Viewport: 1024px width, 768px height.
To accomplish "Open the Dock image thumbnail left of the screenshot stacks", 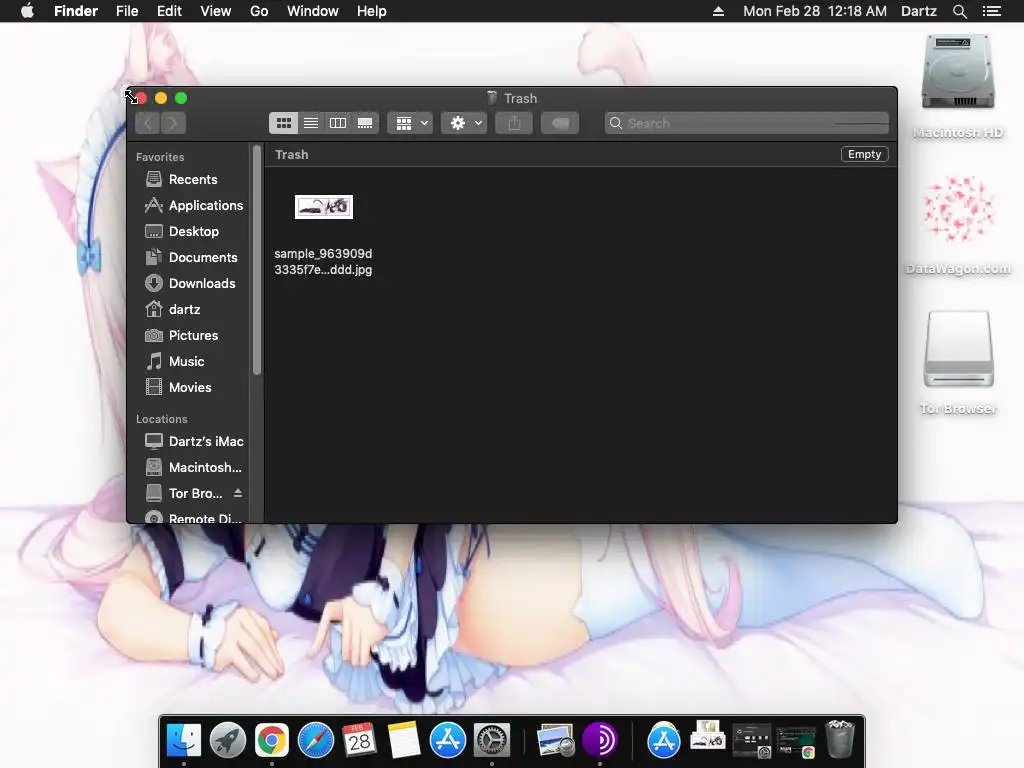I will tap(707, 735).
